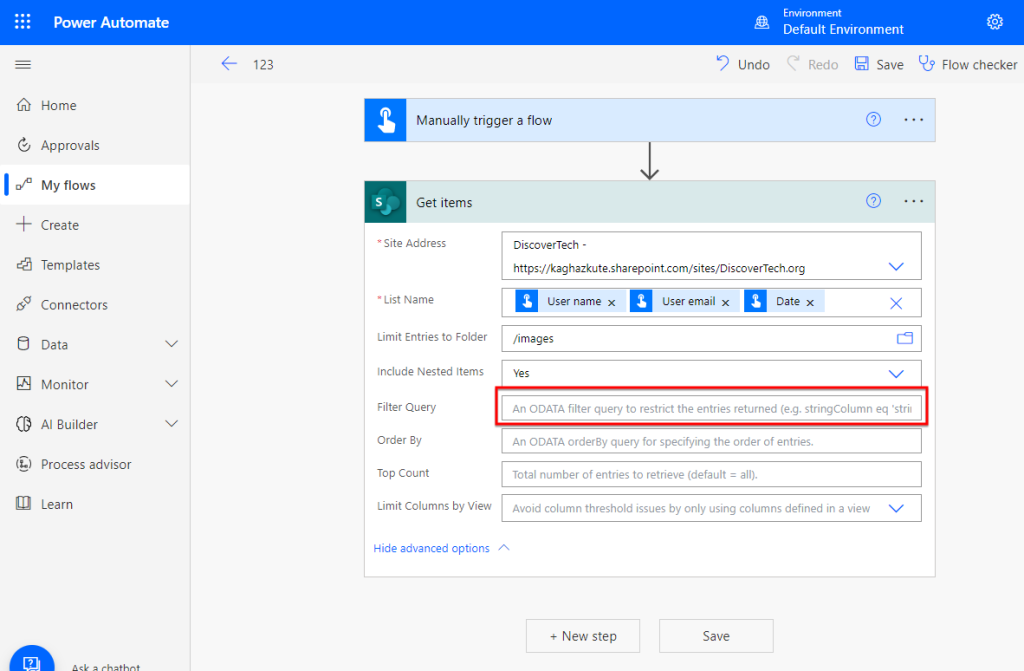Click the SharePoint Get items icon
Image resolution: width=1024 pixels, height=671 pixels.
(385, 202)
